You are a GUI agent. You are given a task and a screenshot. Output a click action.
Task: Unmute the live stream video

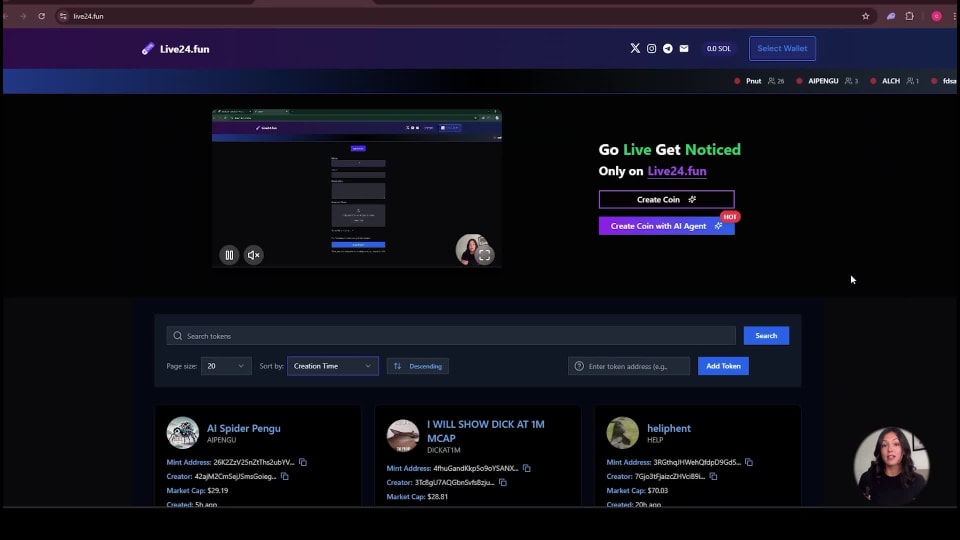253,255
